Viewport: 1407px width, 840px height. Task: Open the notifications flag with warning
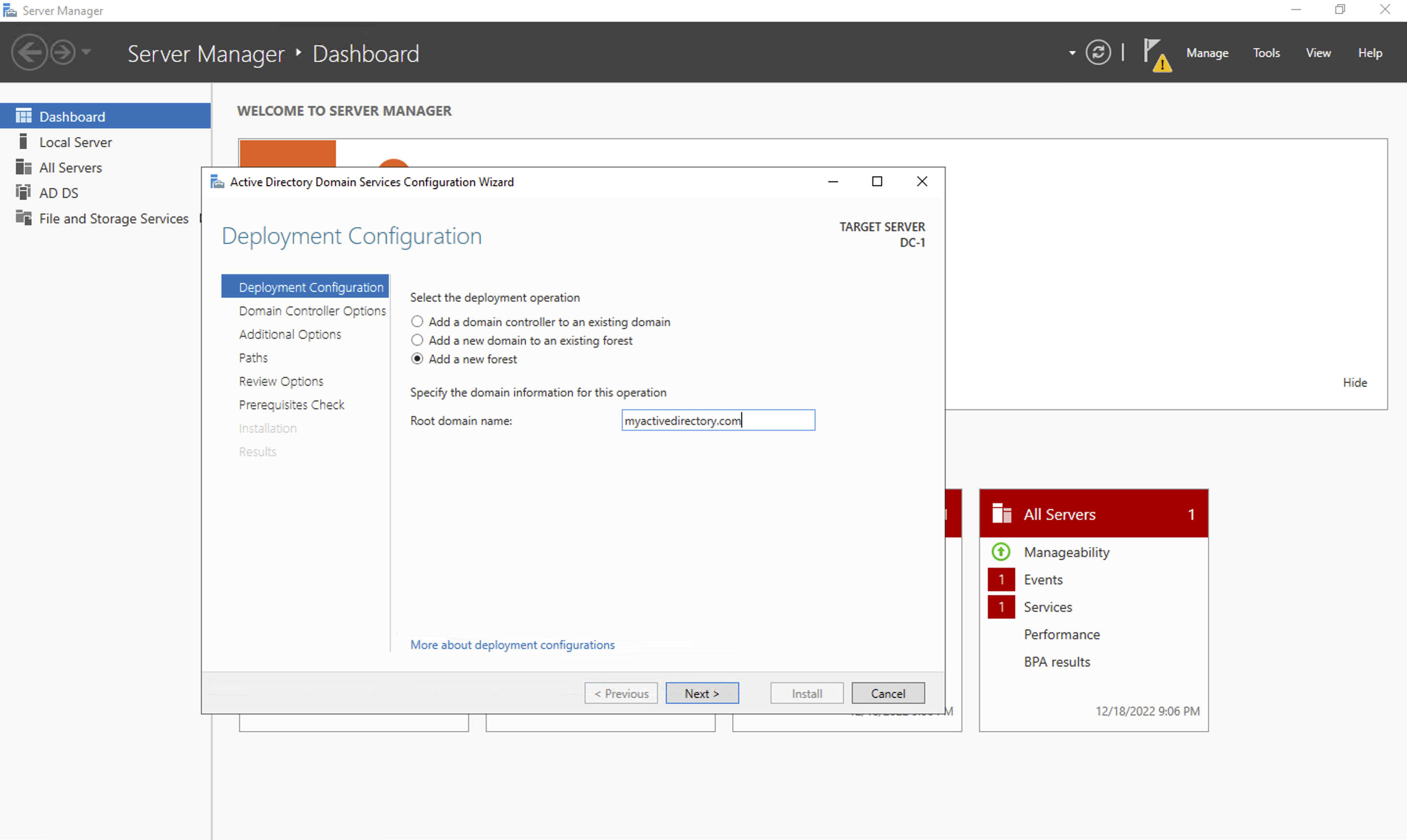point(1155,54)
